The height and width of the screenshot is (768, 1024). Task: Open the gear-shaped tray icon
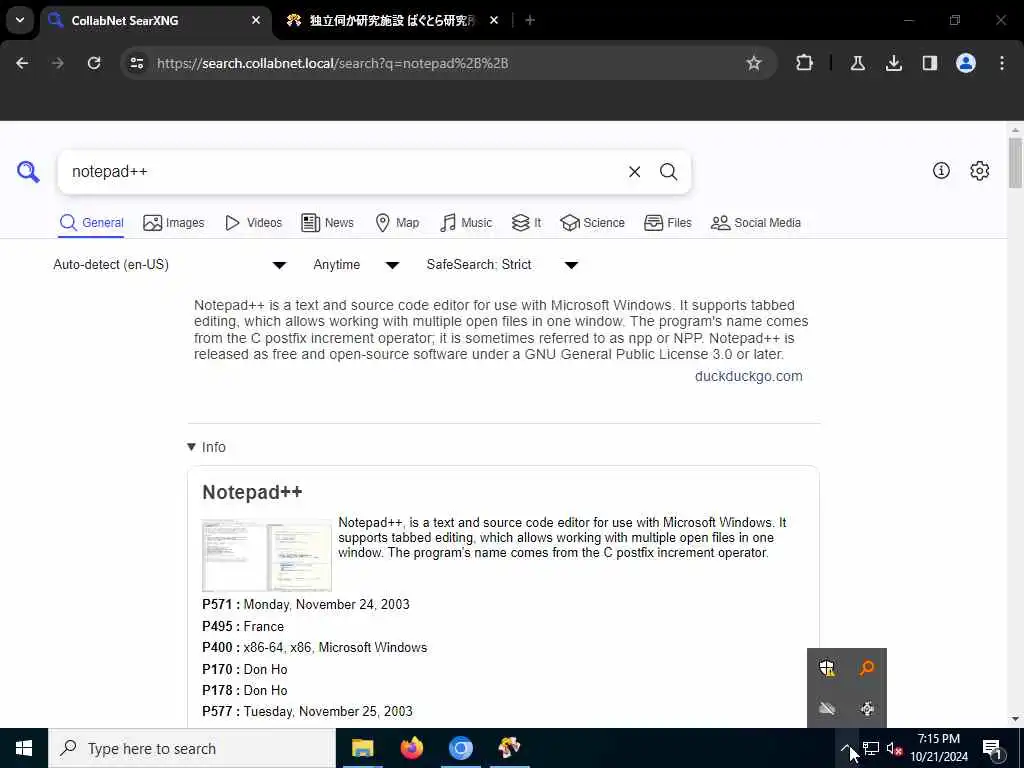point(867,708)
